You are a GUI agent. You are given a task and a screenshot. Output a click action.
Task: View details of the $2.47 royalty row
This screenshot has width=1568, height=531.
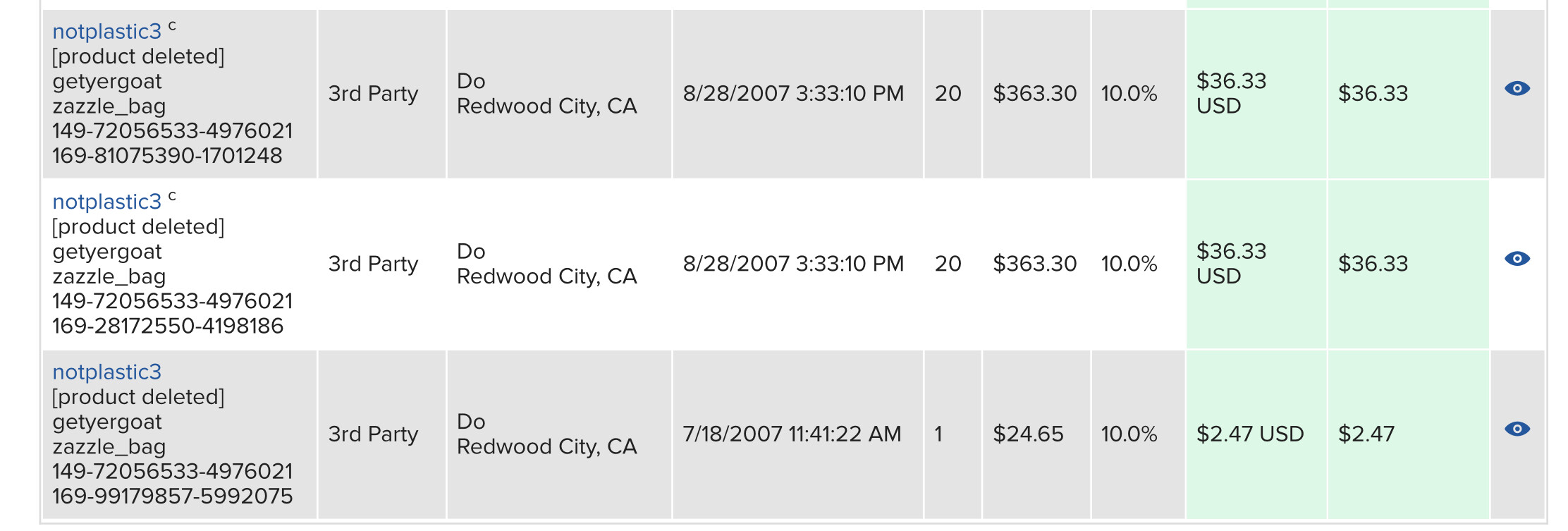pos(1517,429)
